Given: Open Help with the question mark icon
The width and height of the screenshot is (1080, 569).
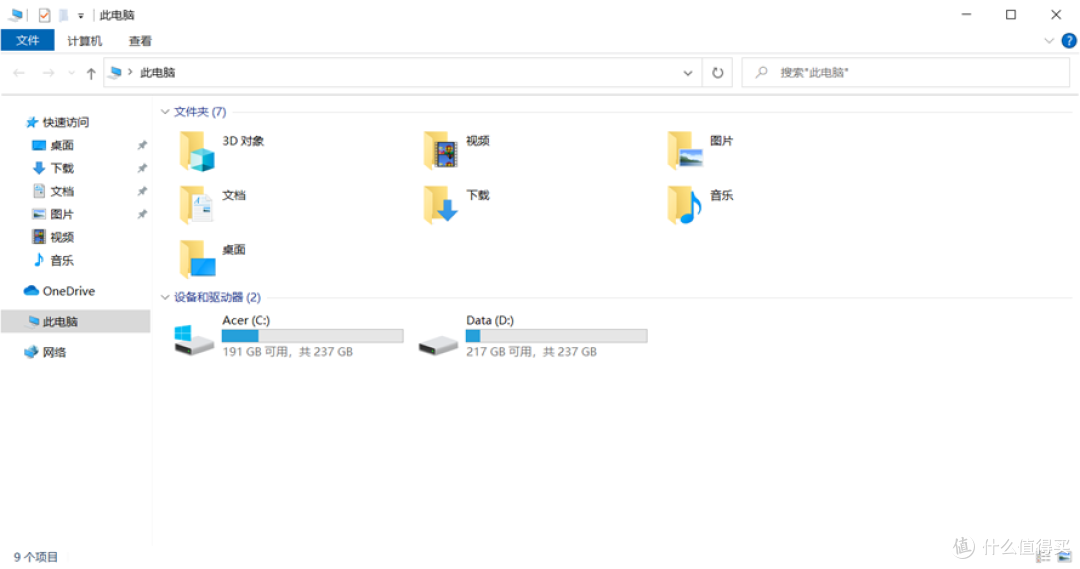Looking at the screenshot, I should point(1069,41).
